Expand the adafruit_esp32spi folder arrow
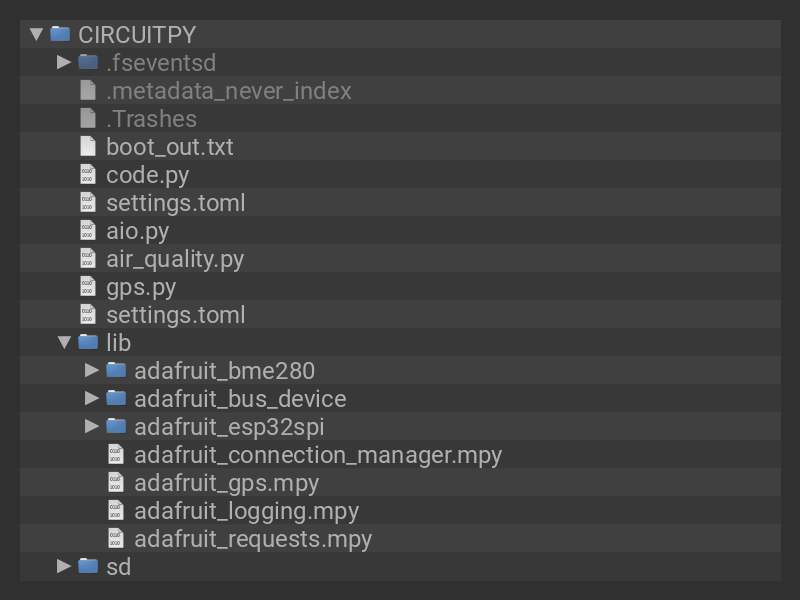This screenshot has width=800, height=600. 93,427
